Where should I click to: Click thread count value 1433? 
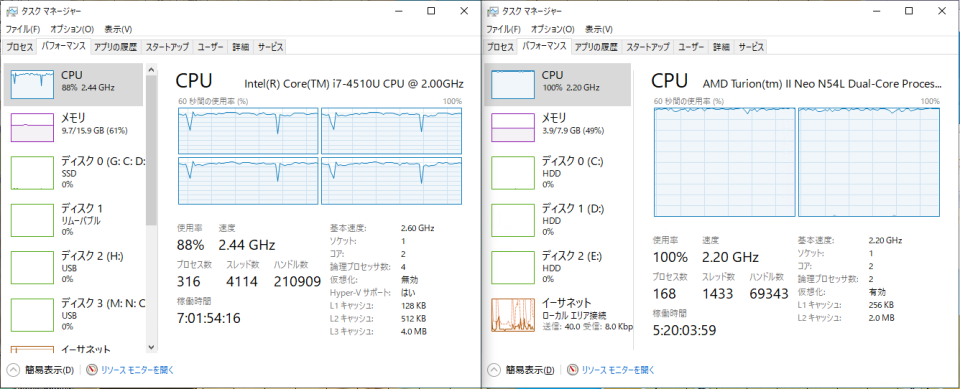[718, 293]
